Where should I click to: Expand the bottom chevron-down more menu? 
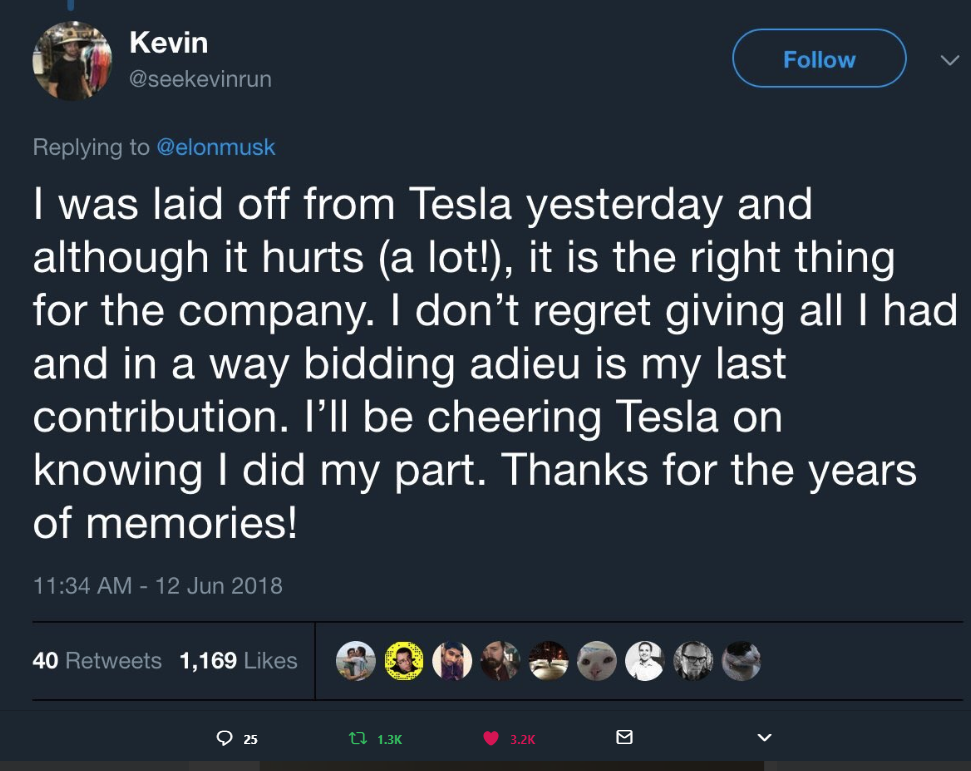[764, 738]
